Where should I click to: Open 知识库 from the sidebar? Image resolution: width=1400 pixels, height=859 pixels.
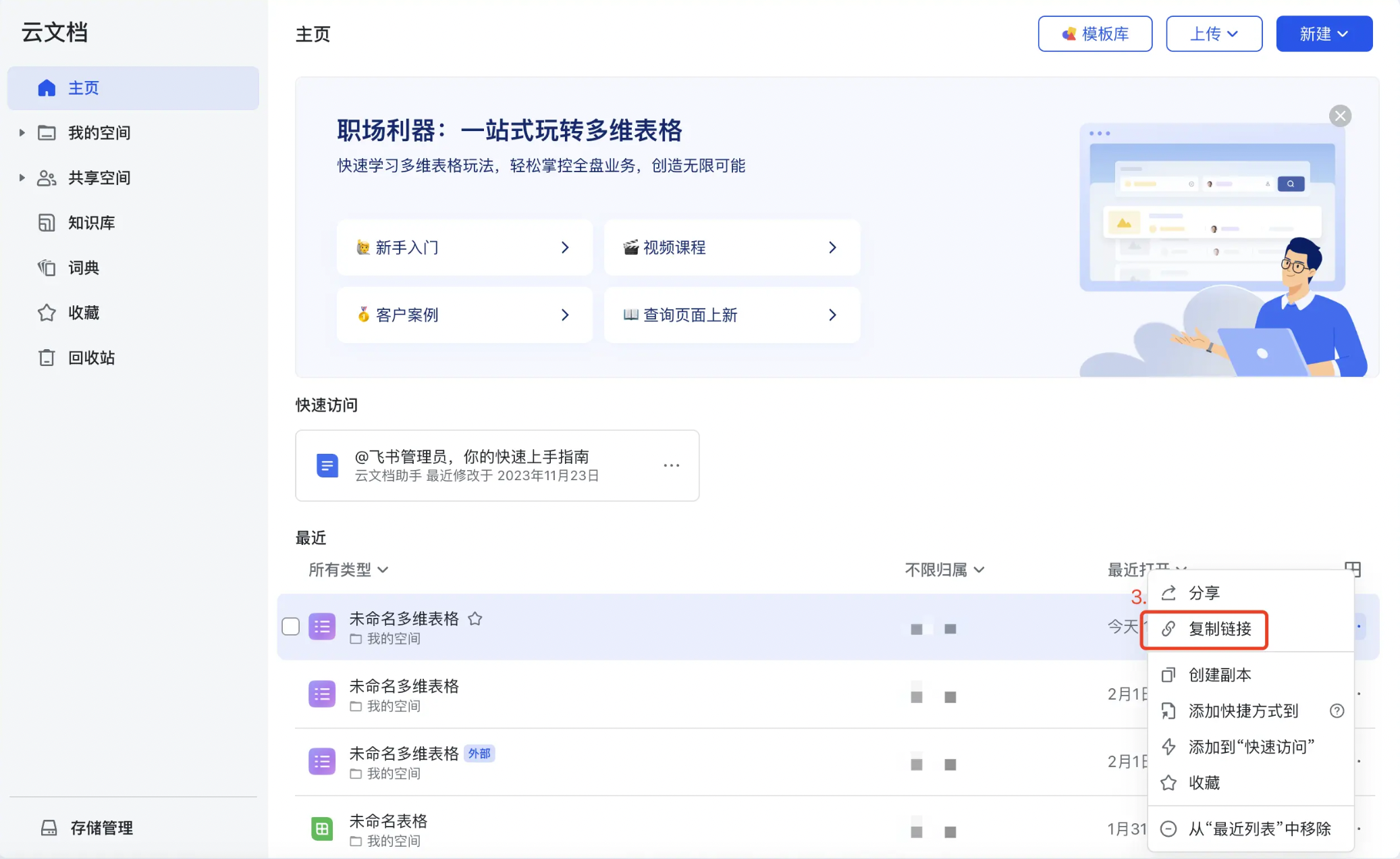tap(91, 223)
